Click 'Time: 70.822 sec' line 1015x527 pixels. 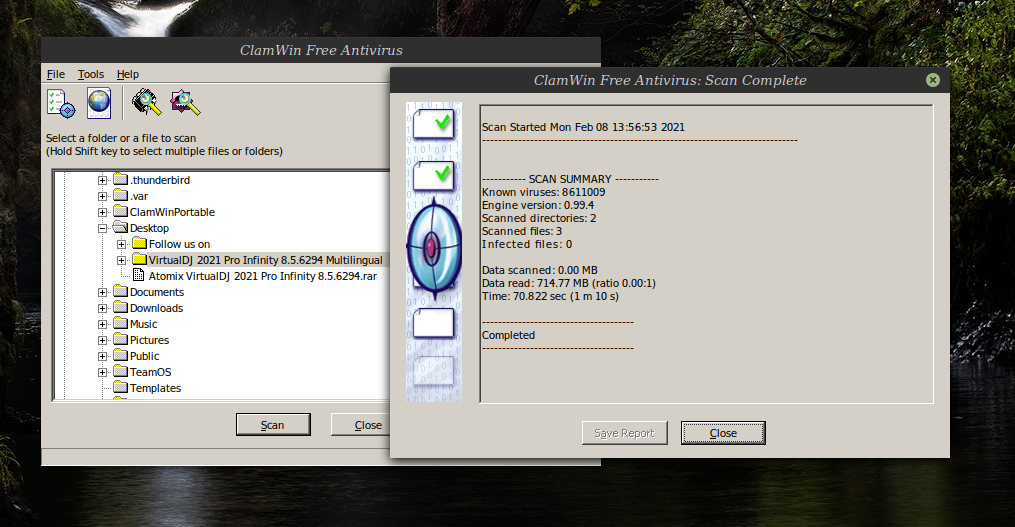550,296
